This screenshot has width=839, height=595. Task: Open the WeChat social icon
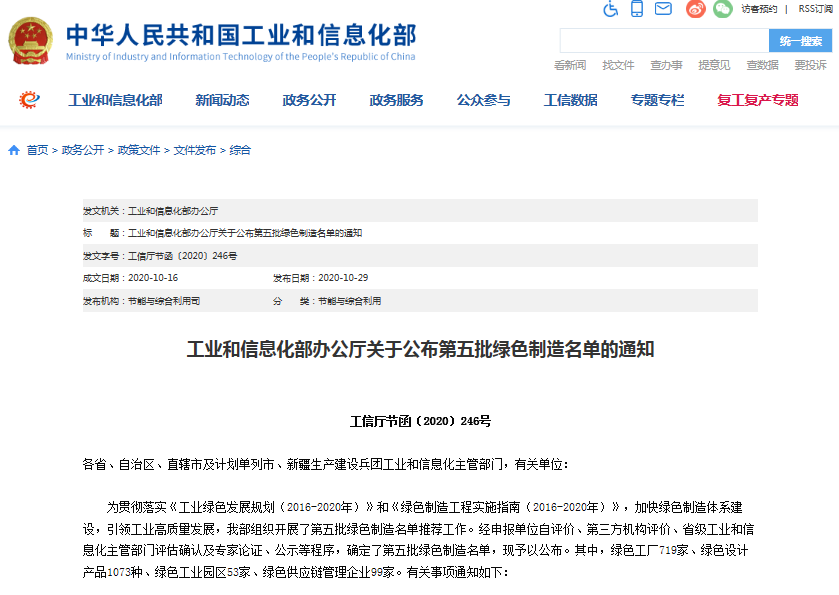[x=722, y=9]
